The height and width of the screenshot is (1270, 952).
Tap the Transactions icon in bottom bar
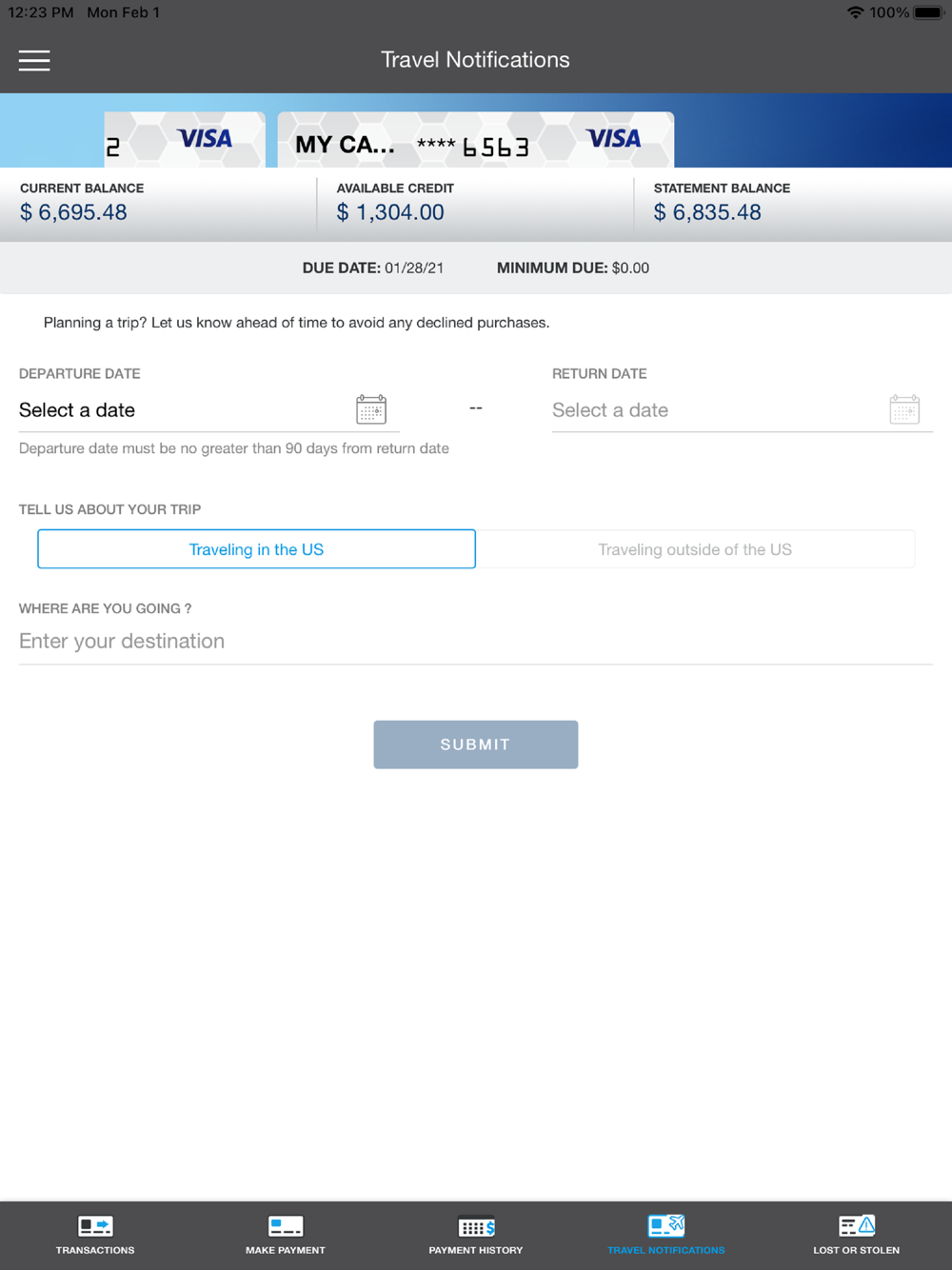(95, 1226)
